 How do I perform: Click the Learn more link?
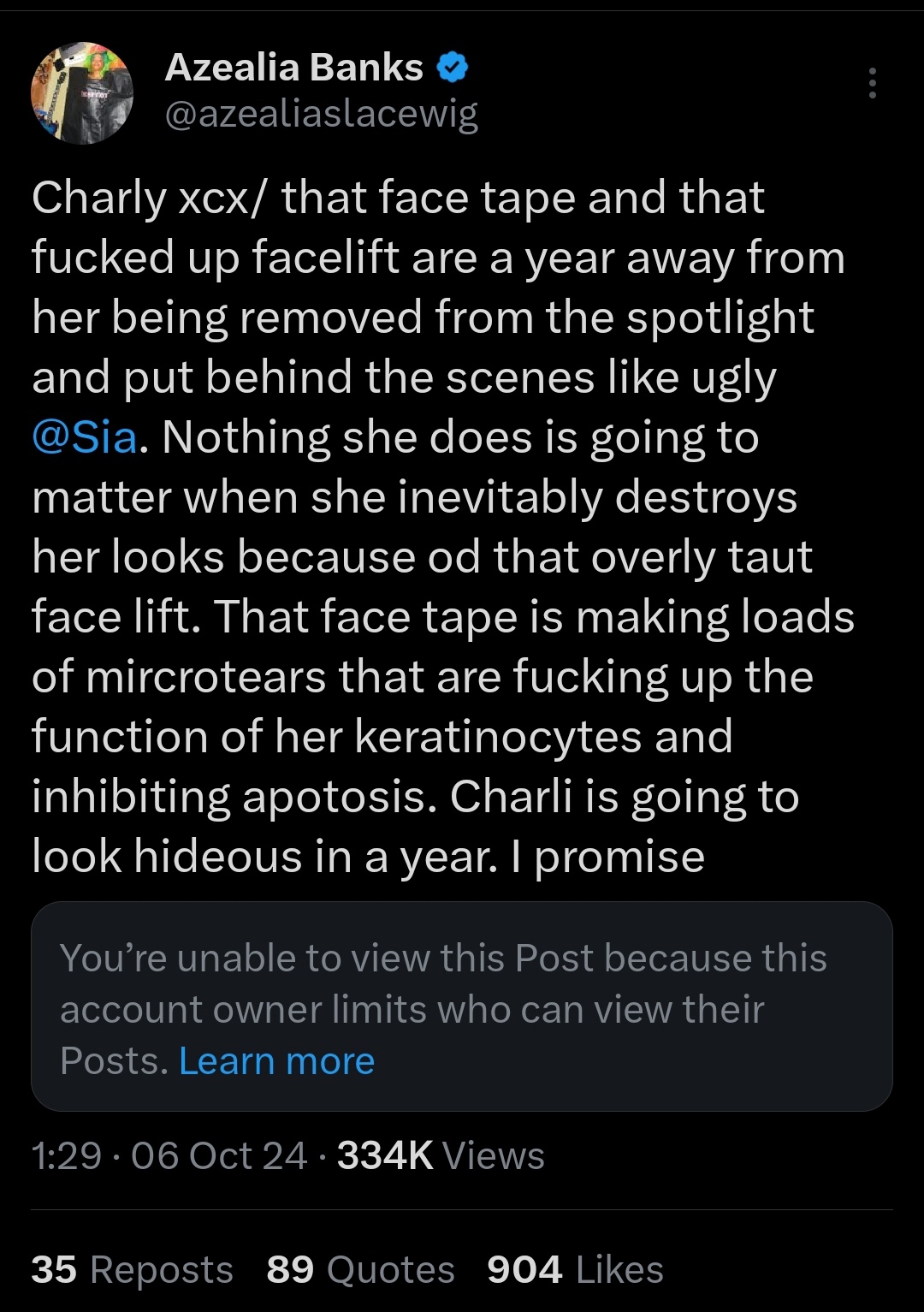coord(276,1061)
